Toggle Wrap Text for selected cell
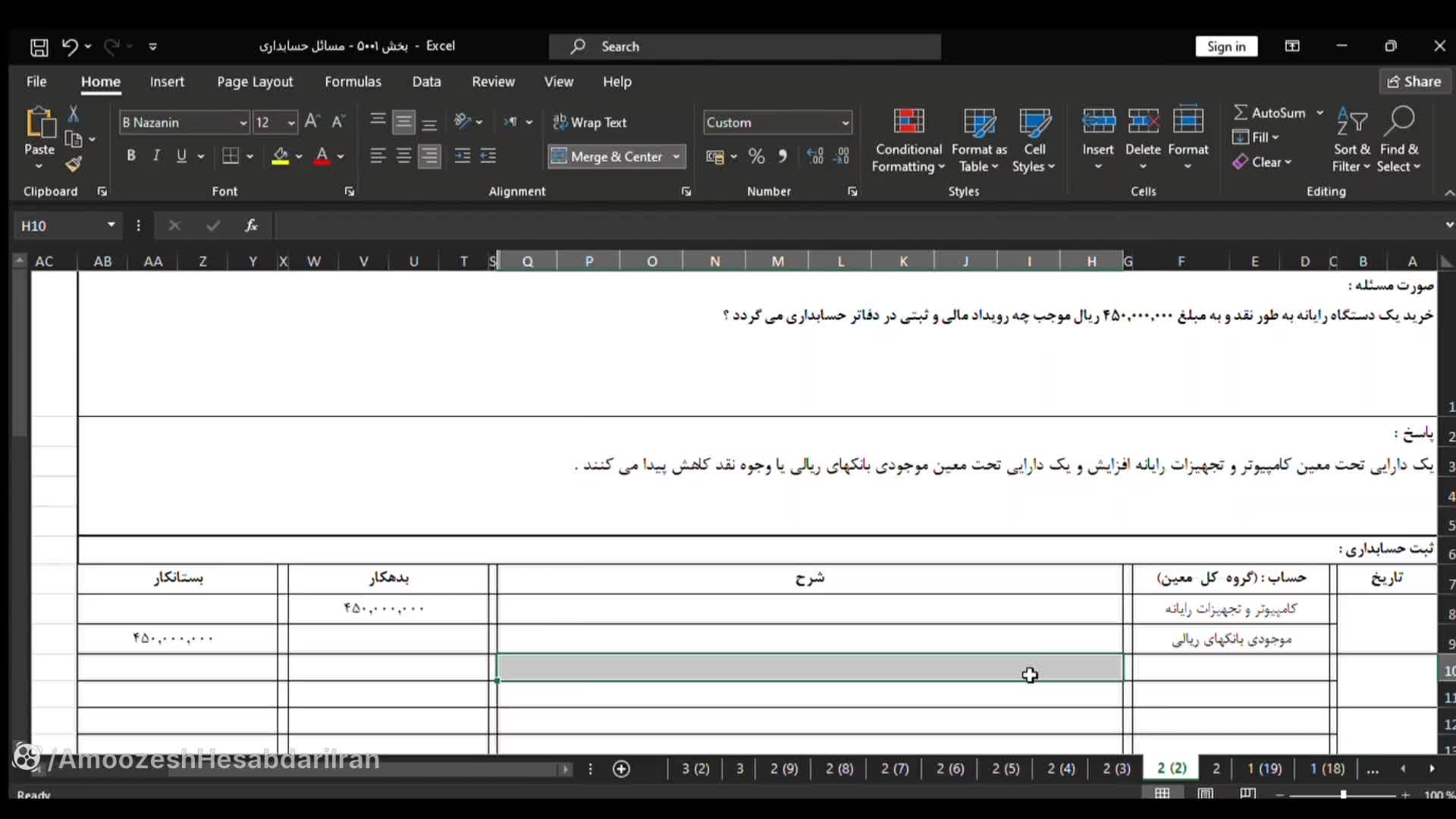1456x819 pixels. pyautogui.click(x=591, y=122)
